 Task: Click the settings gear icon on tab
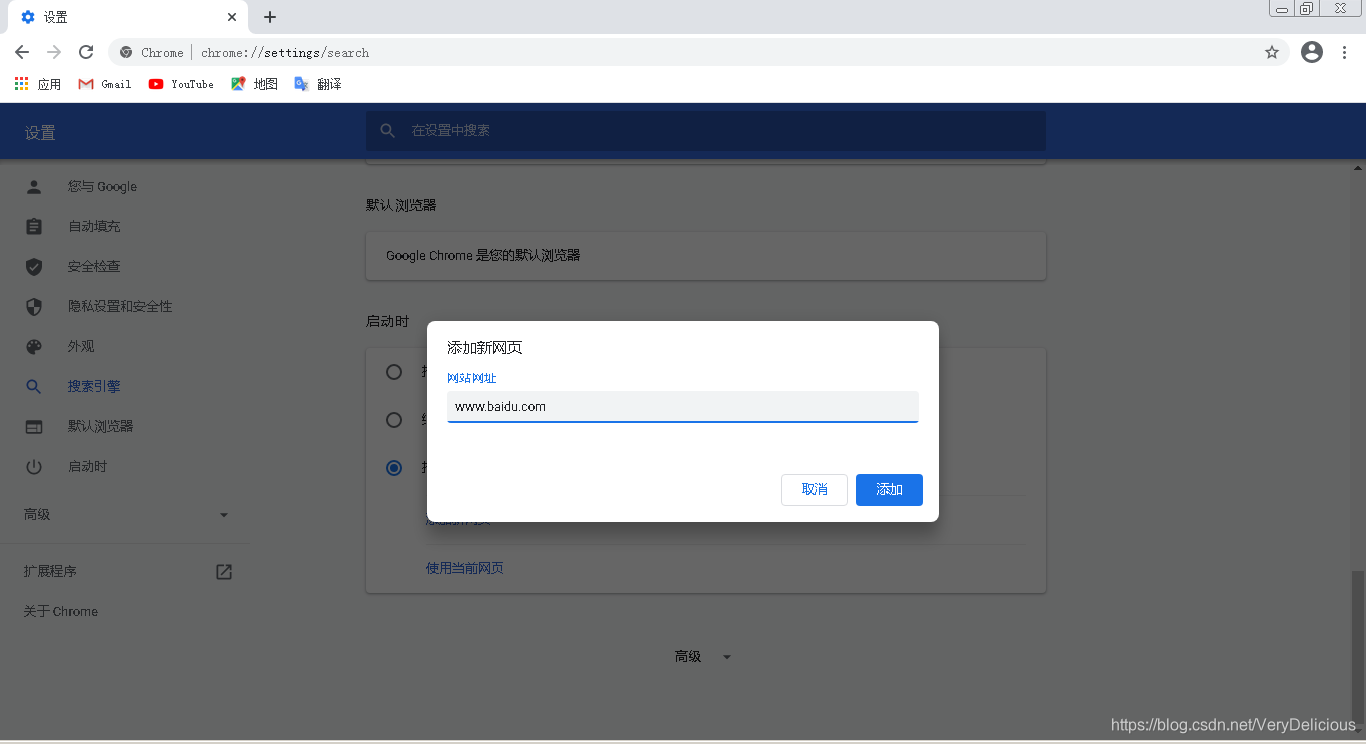pos(27,17)
